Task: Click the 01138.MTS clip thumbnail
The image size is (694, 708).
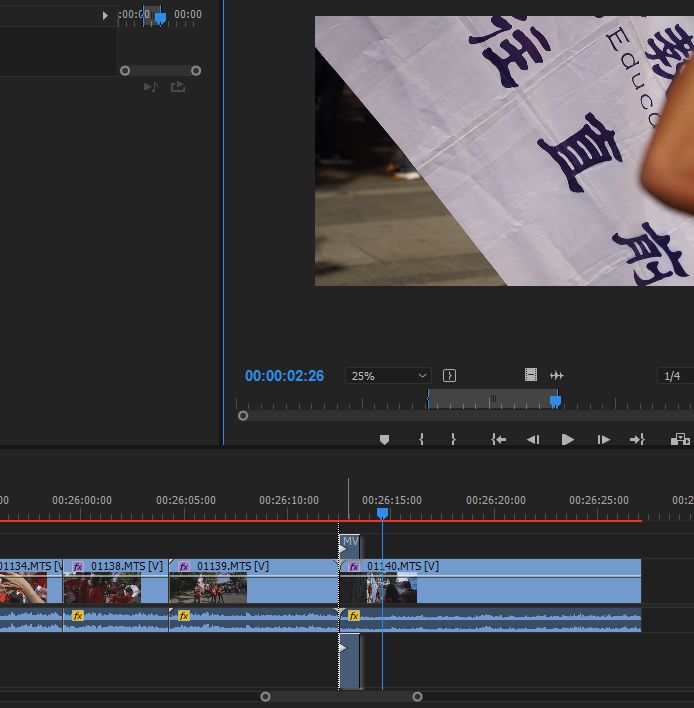Action: pos(102,588)
